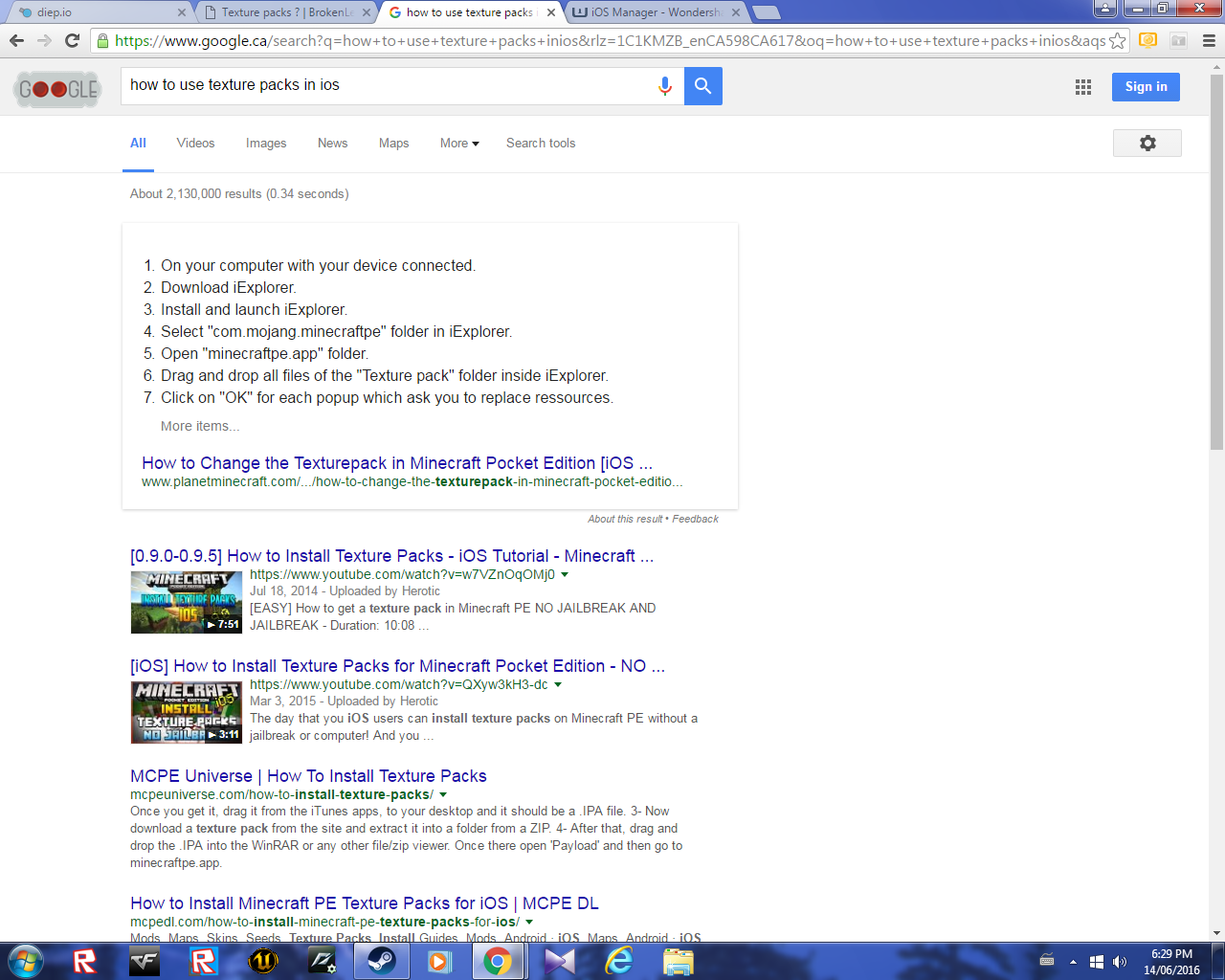
Task: Open dropdown arrow beside w7VZnOqOMj0 URL
Action: click(x=565, y=575)
